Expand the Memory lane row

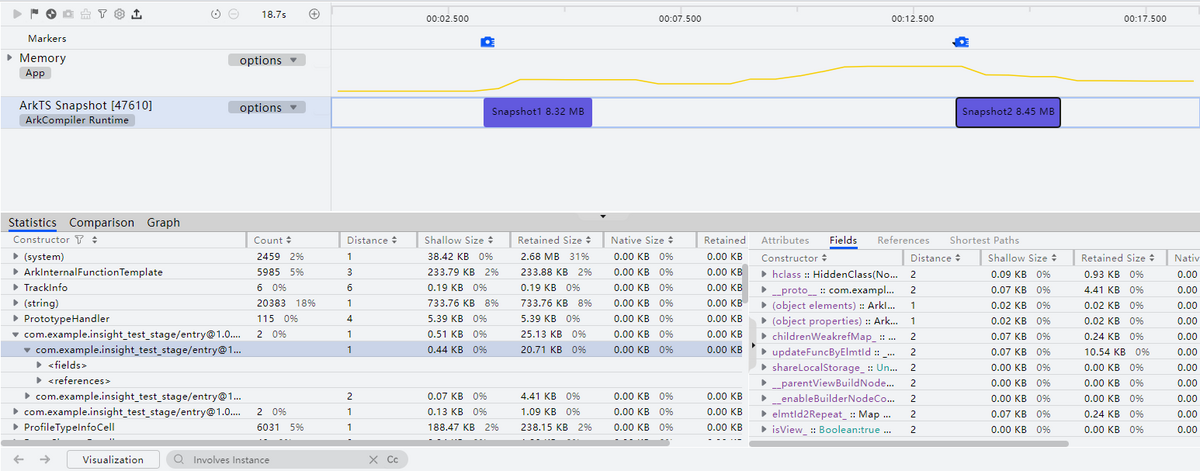click(10, 58)
